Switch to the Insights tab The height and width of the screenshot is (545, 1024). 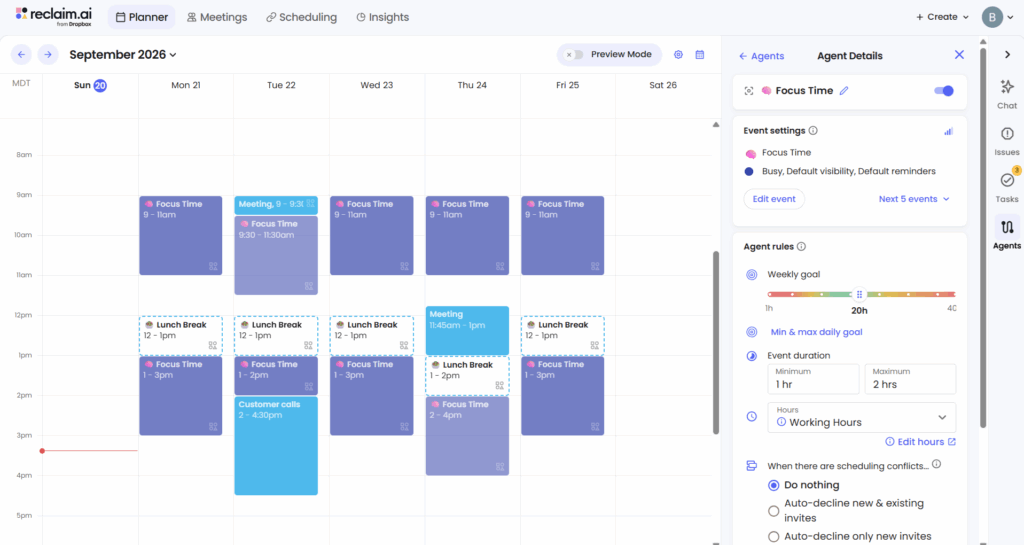[383, 17]
